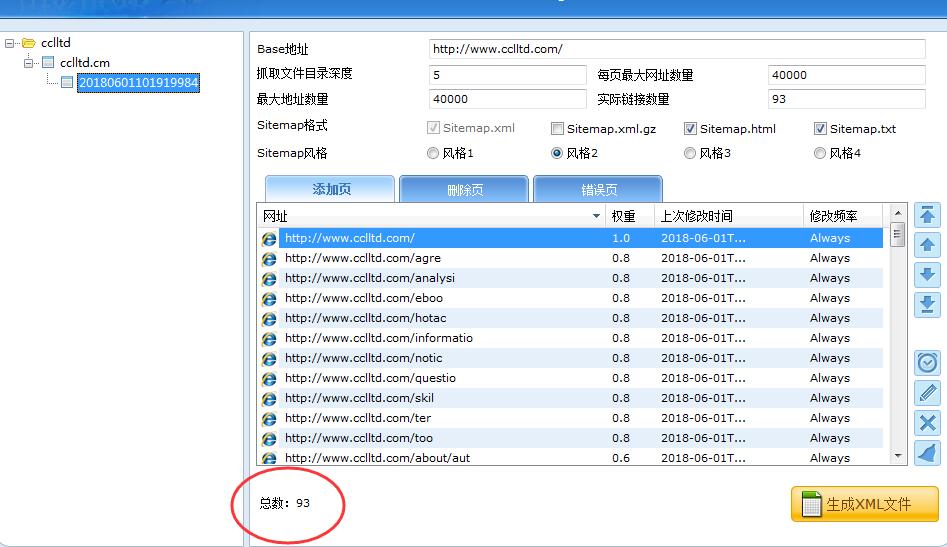The height and width of the screenshot is (547, 947).
Task: Click the 总数: 93 total label
Action: point(284,503)
